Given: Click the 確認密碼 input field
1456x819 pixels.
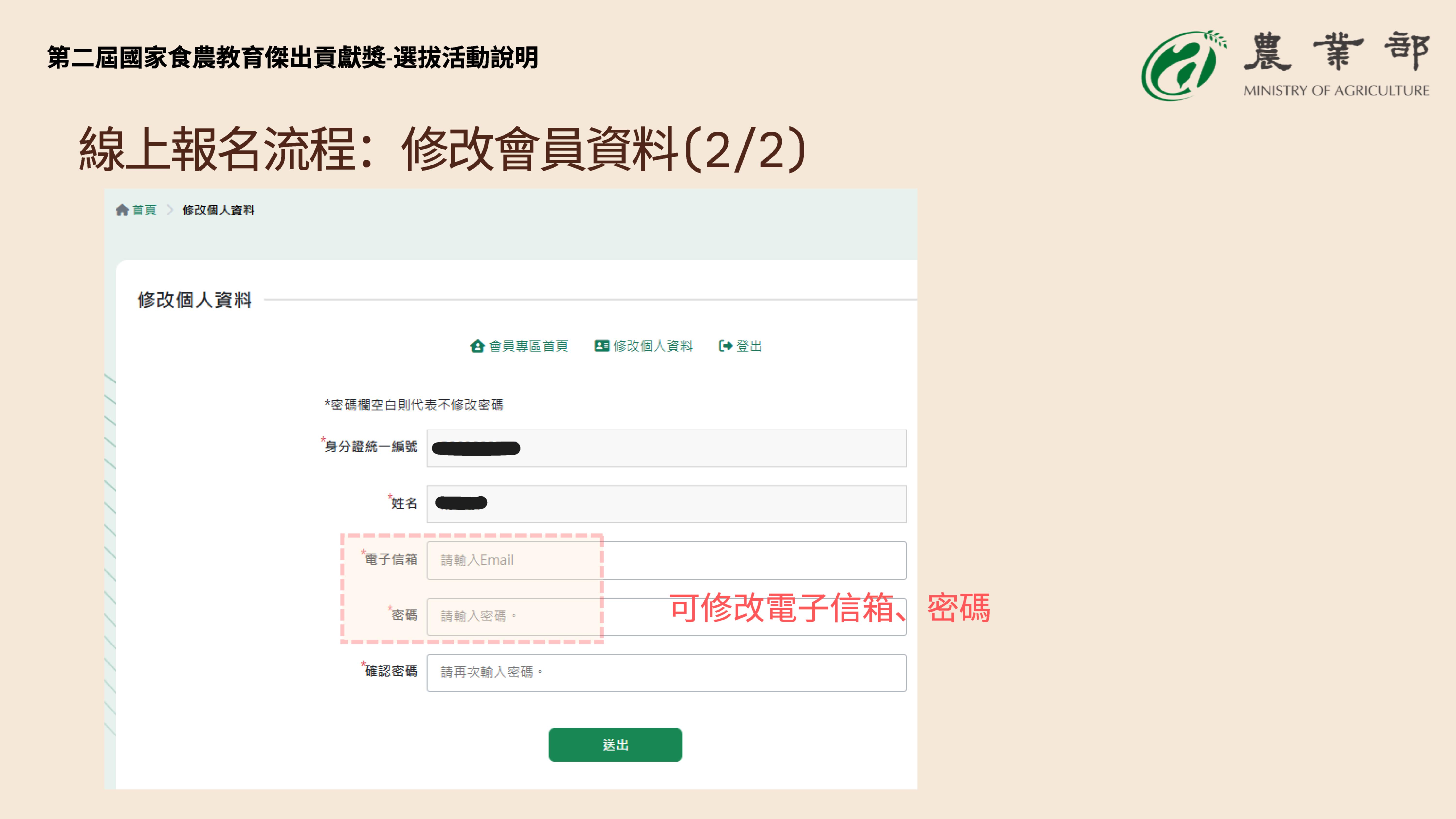Looking at the screenshot, I should (x=666, y=673).
